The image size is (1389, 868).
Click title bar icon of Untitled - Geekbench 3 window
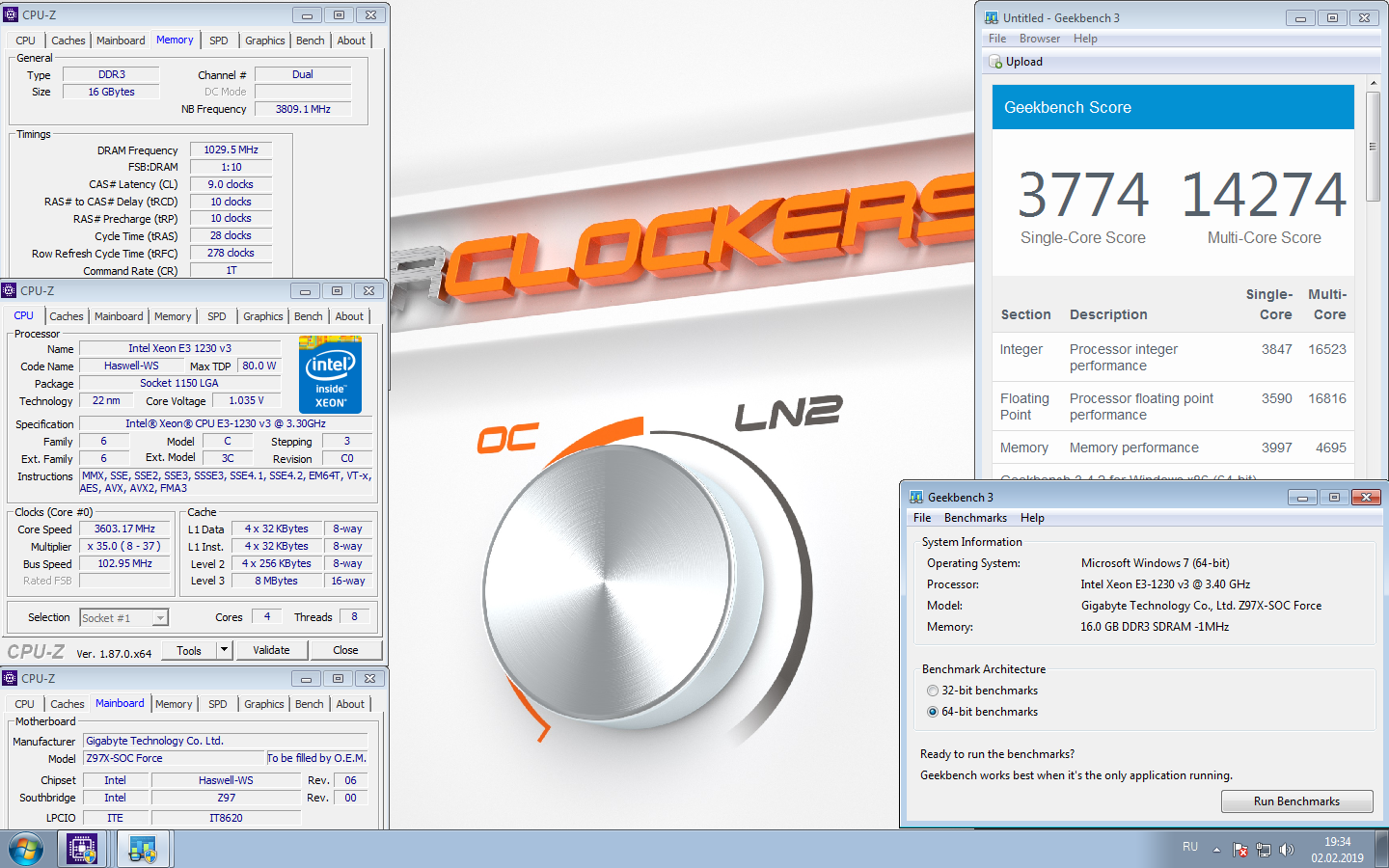tap(992, 17)
